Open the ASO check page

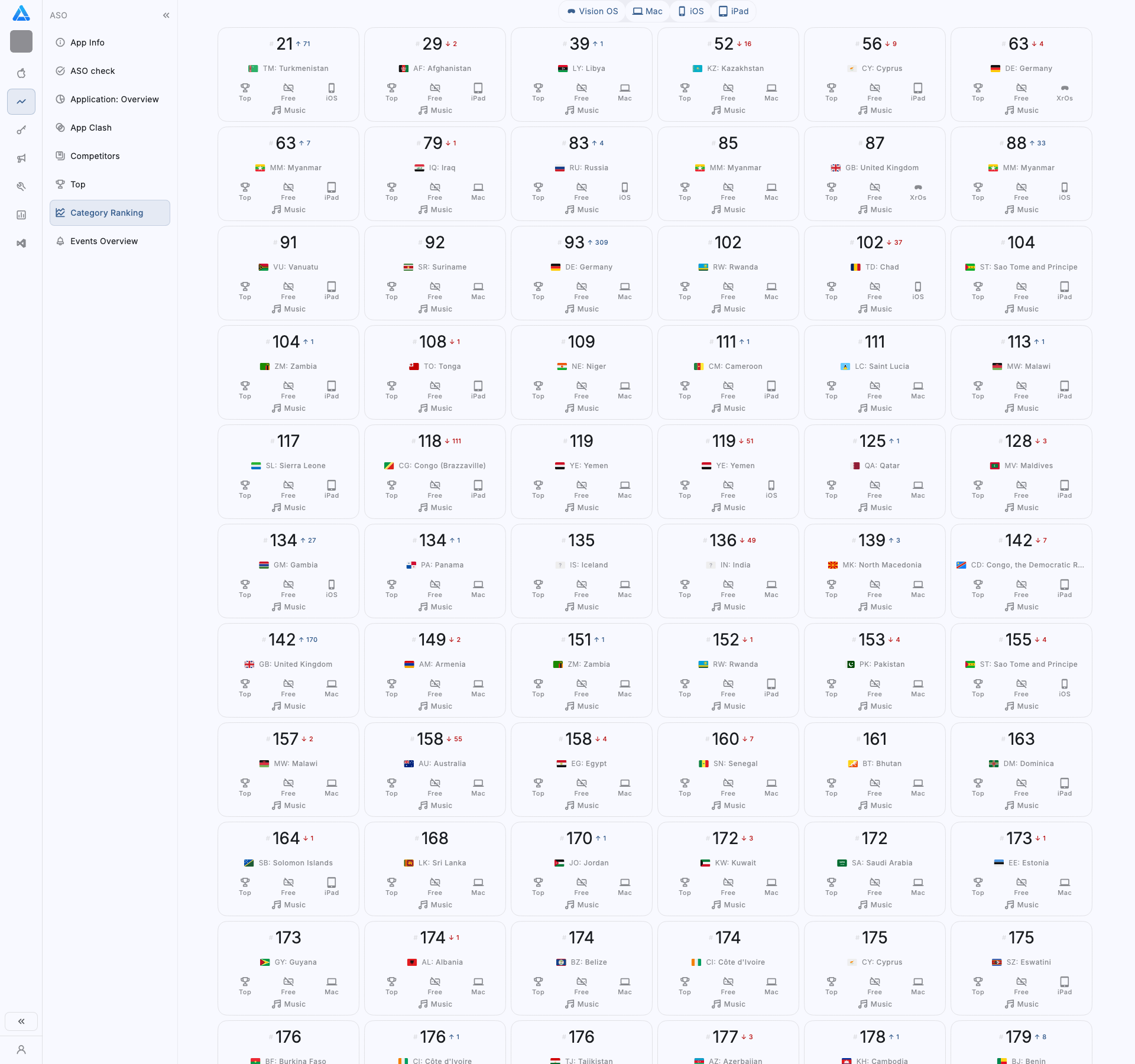coord(92,71)
